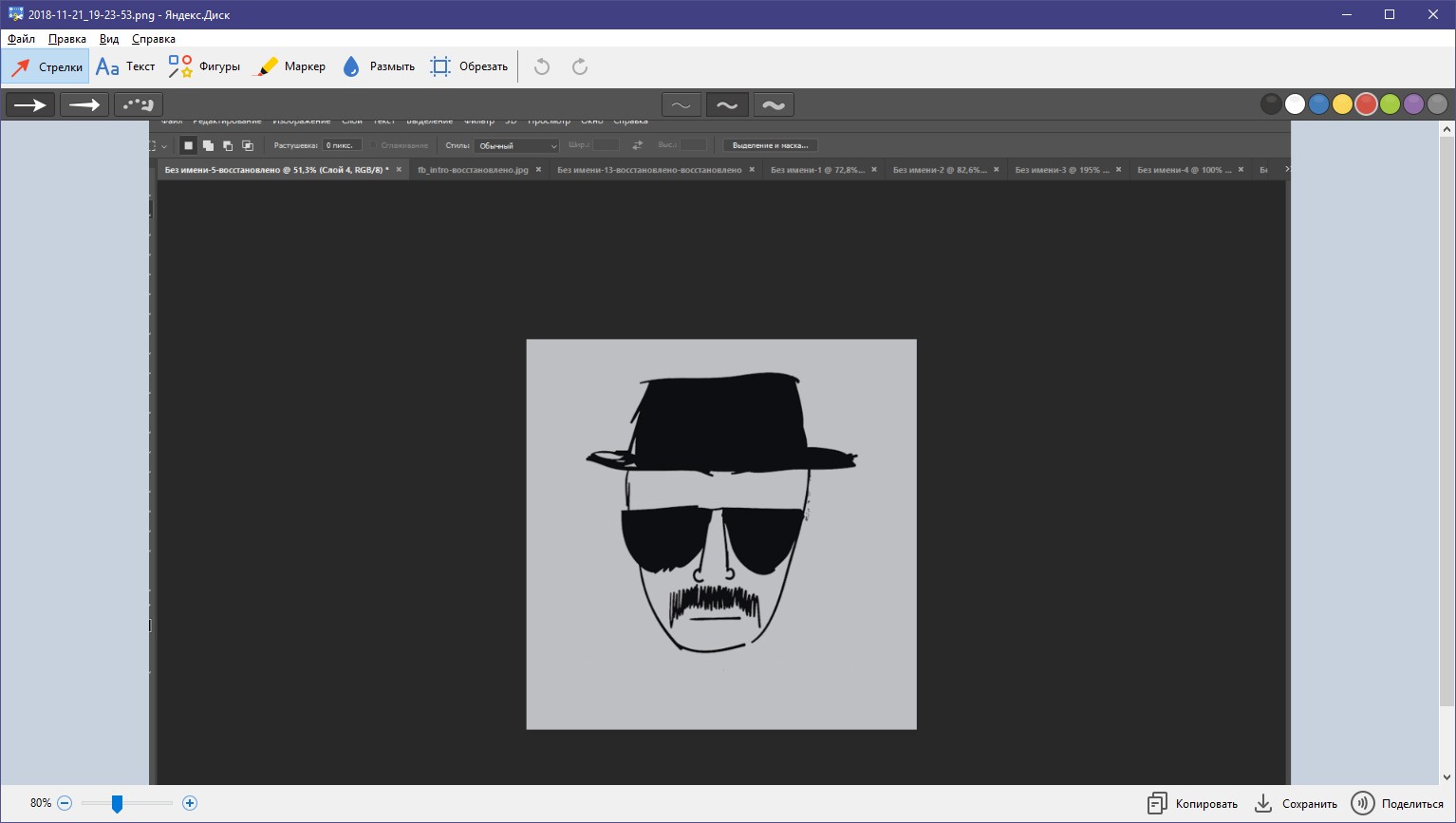Open the Правка menu
This screenshot has height=823, width=1456.
[x=67, y=39]
